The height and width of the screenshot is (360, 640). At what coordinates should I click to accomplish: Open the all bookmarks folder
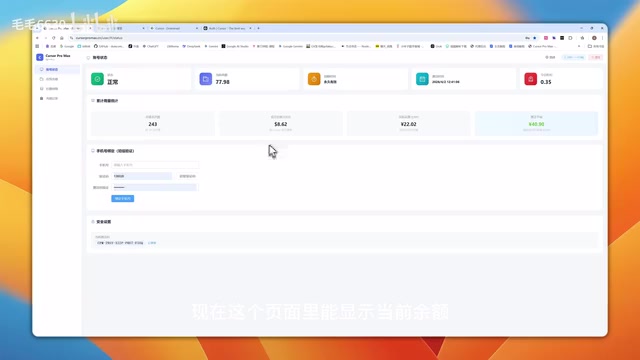click(x=596, y=46)
